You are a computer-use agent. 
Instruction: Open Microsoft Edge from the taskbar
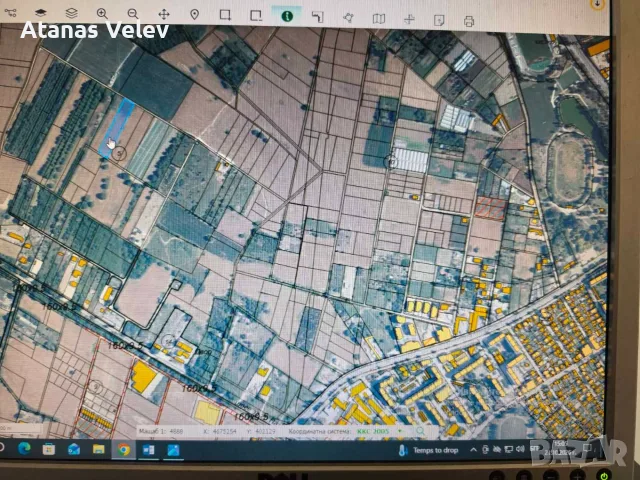pyautogui.click(x=24, y=449)
